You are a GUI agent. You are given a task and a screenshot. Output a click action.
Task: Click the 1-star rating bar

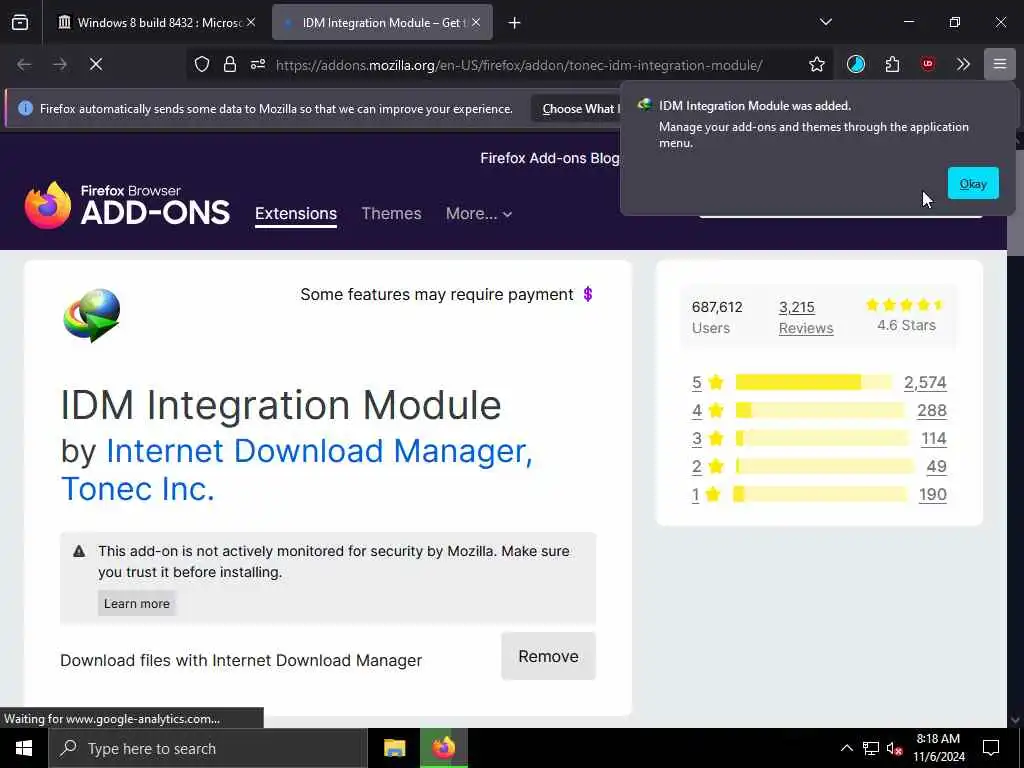[x=820, y=494]
